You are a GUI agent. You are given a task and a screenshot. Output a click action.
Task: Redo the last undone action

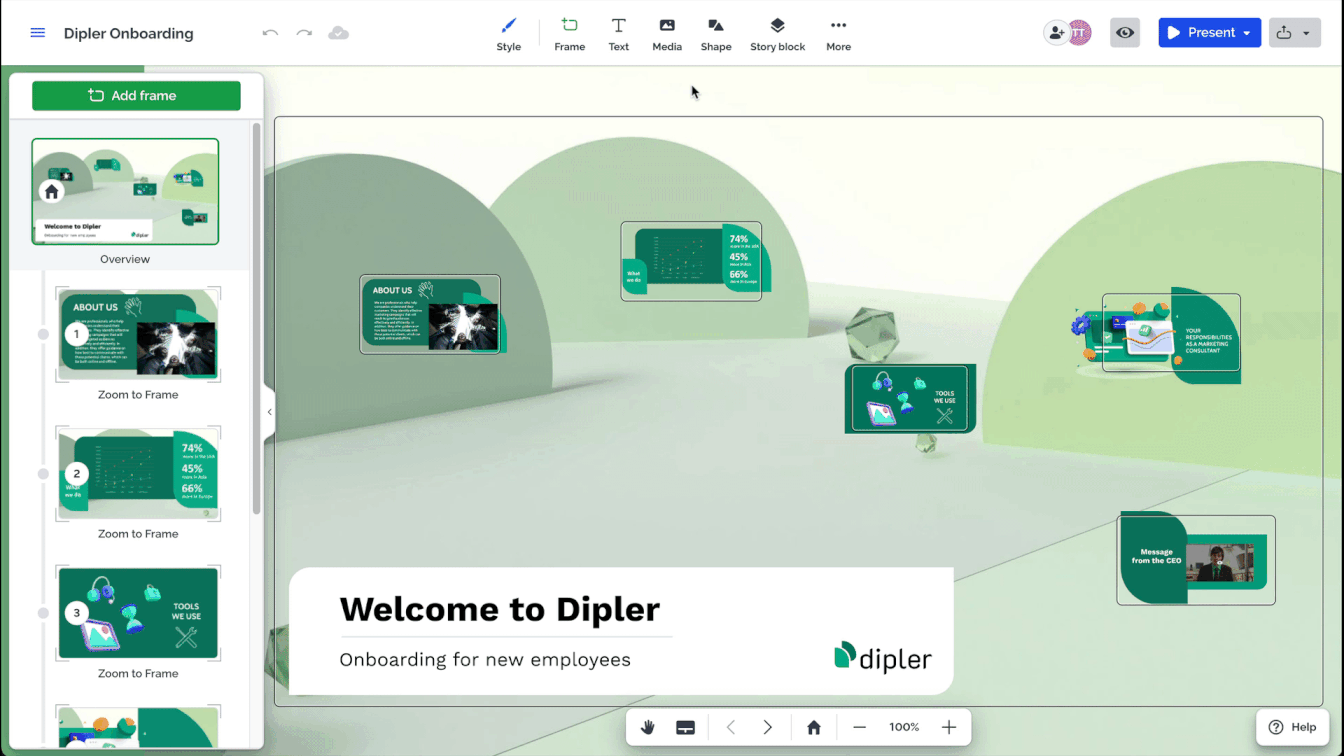point(304,33)
